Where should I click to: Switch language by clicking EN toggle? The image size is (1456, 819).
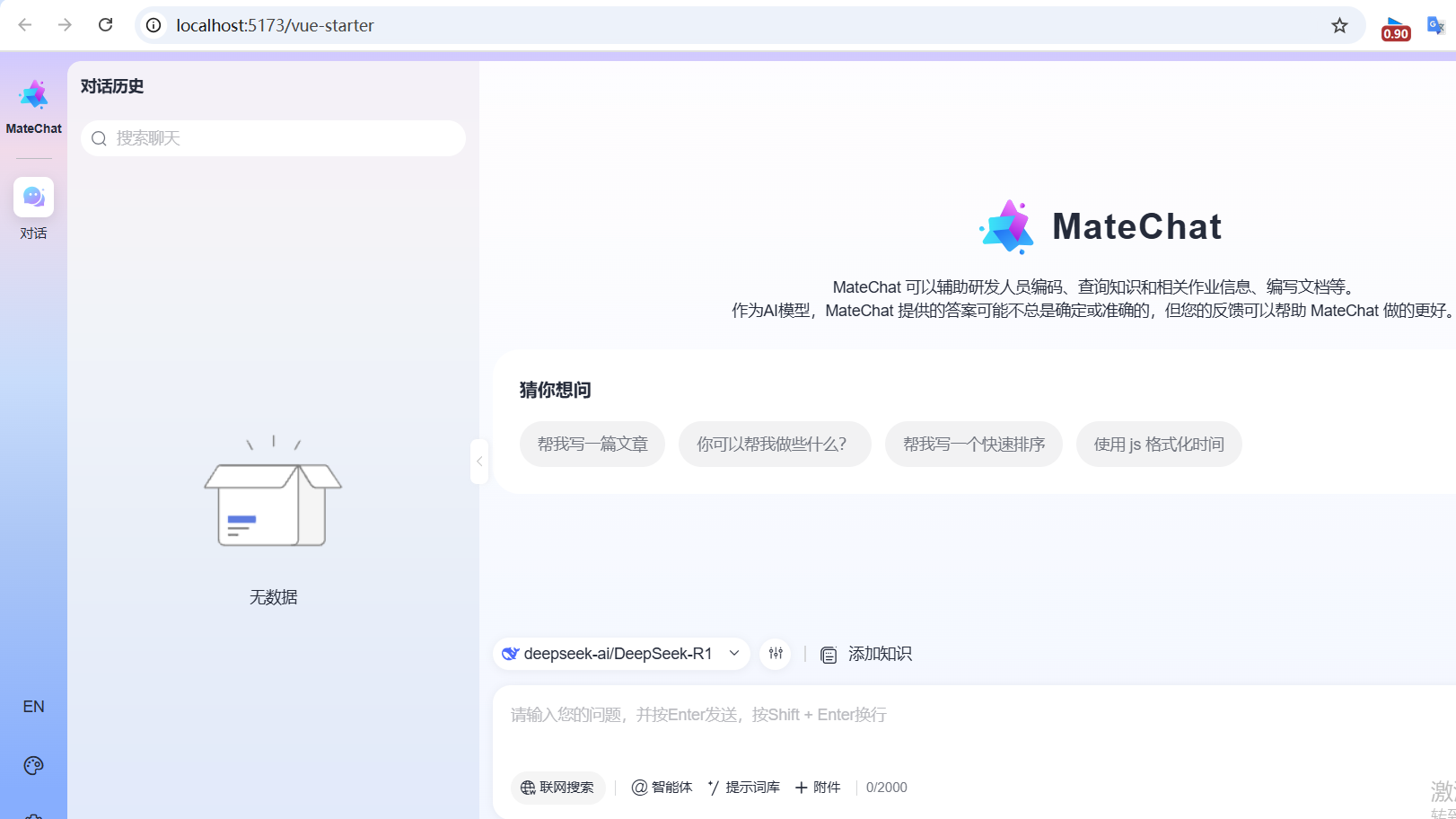(33, 706)
